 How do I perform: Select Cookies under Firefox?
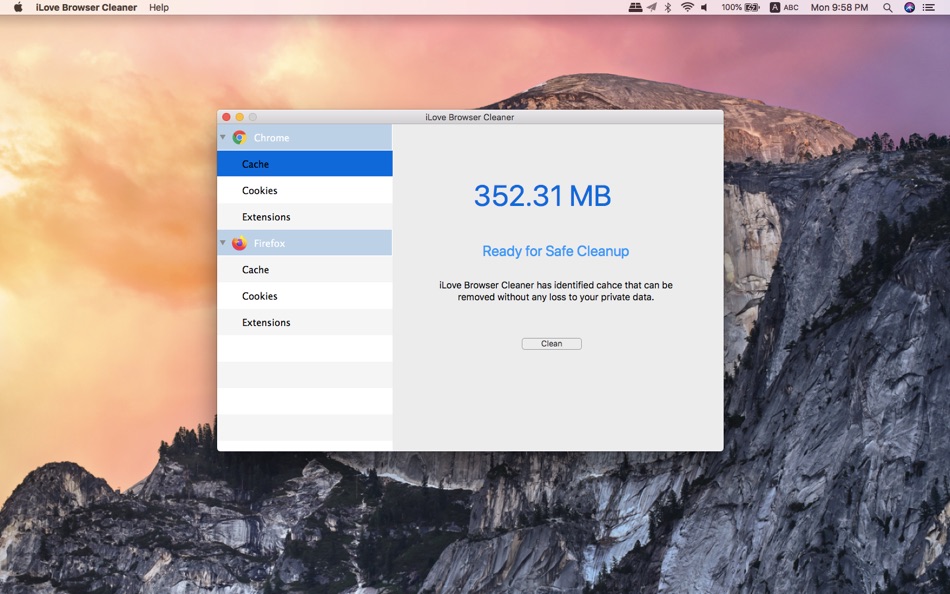tap(305, 296)
